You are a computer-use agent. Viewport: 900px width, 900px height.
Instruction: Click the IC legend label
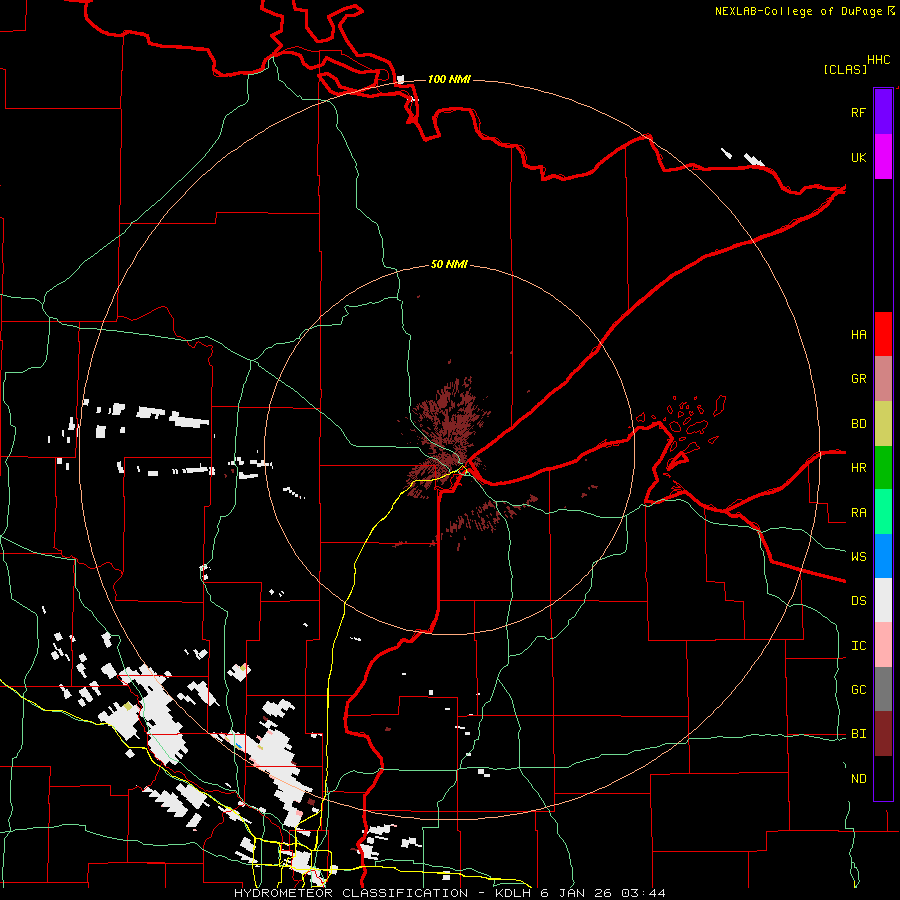coord(858,646)
